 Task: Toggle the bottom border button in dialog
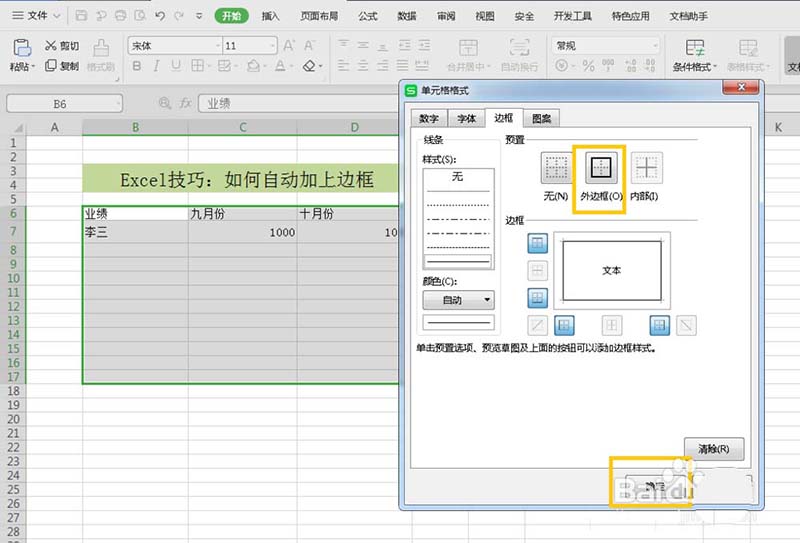[x=537, y=298]
